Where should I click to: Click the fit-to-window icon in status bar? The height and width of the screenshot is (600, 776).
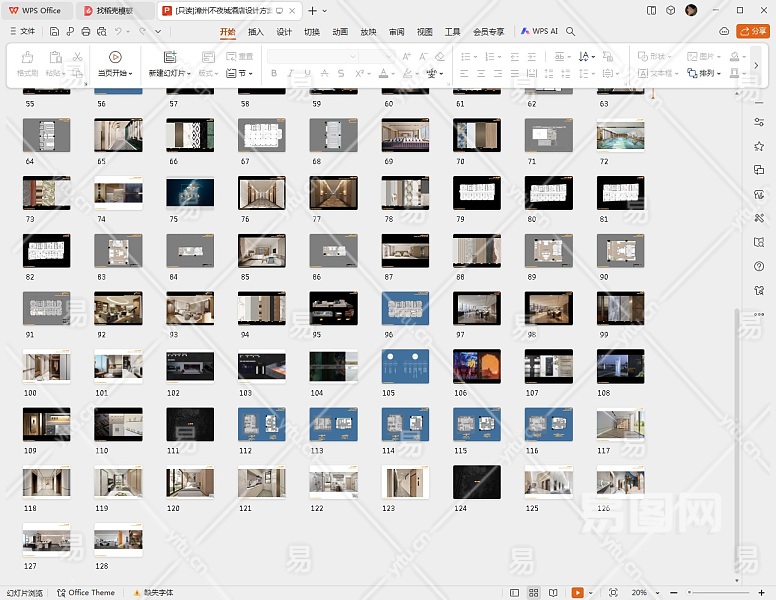click(613, 593)
